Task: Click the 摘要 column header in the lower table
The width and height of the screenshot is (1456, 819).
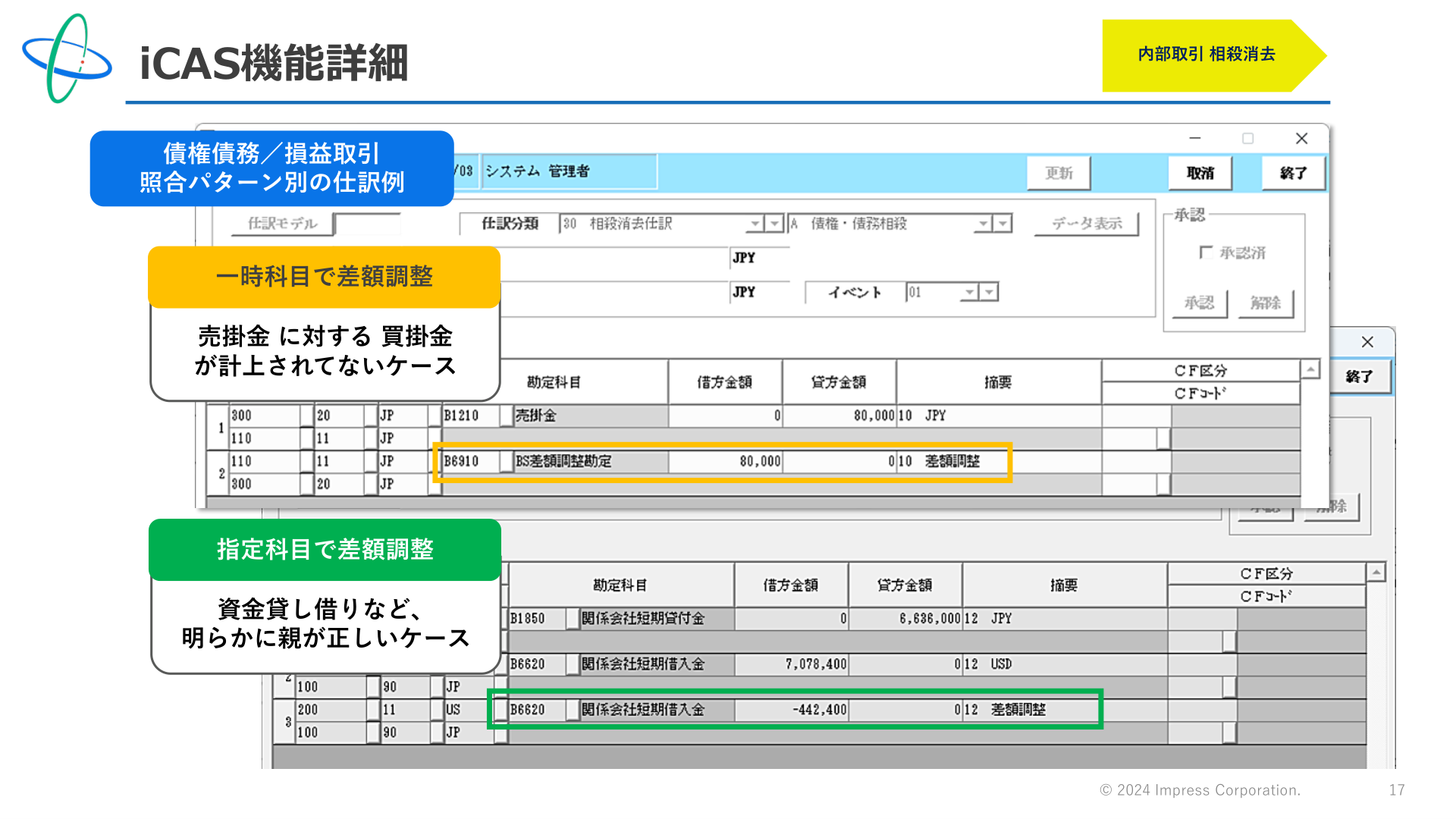Action: pyautogui.click(x=1064, y=585)
